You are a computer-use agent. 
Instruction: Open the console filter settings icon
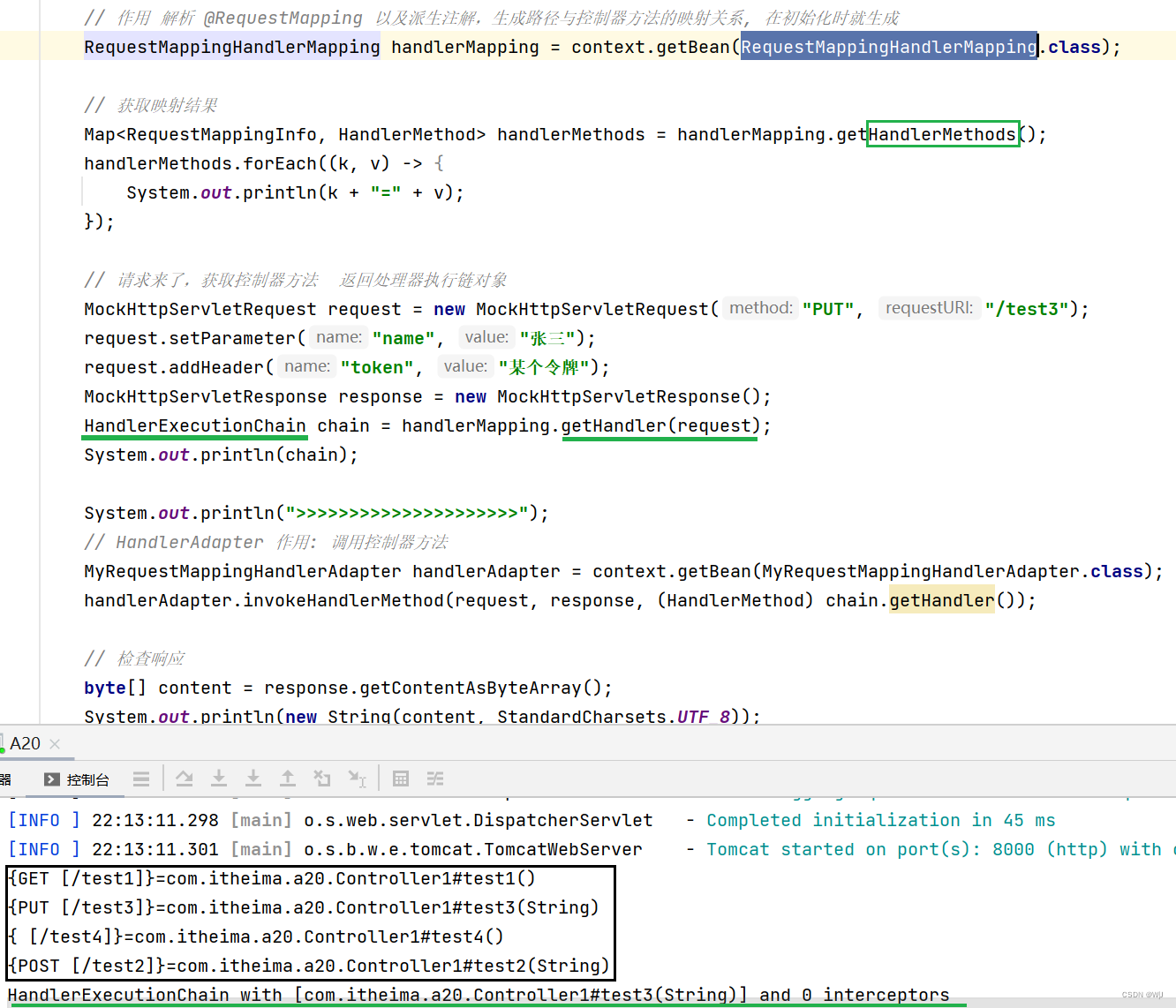click(x=435, y=779)
